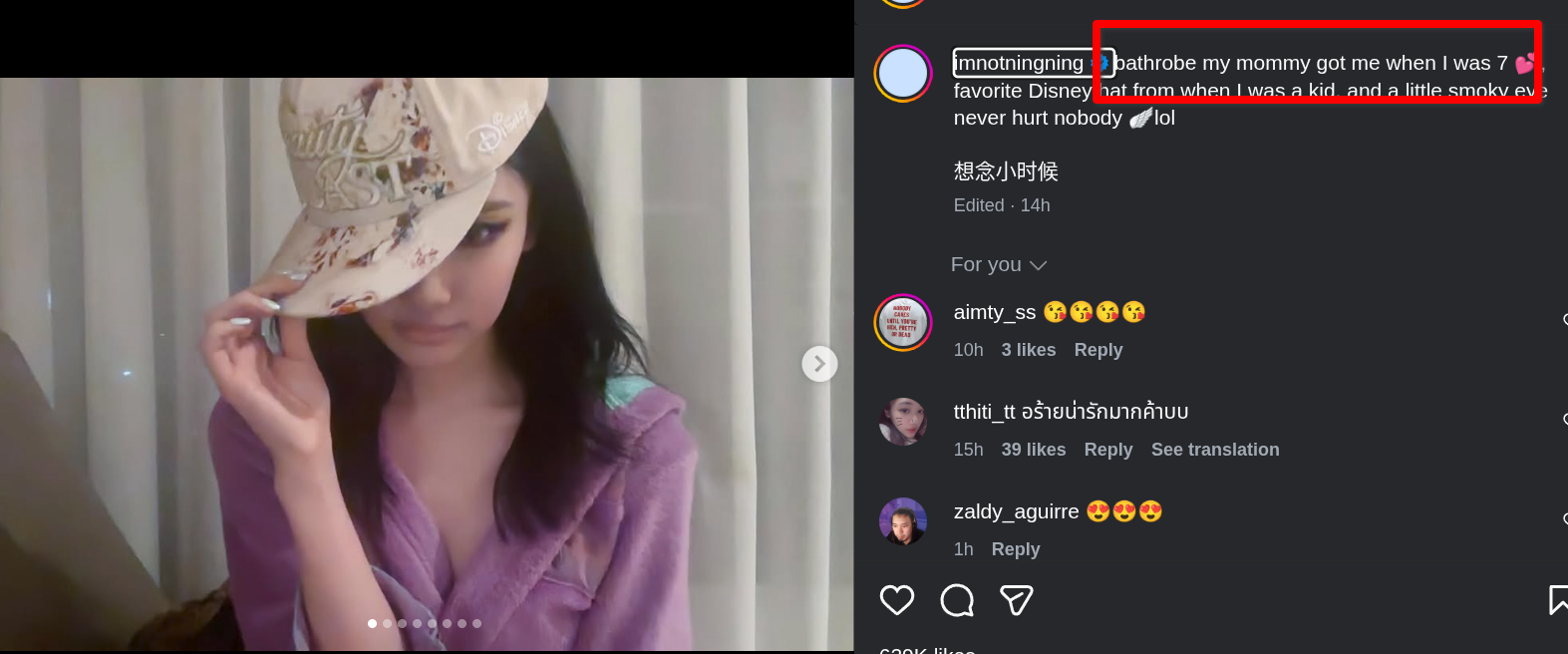Open comments with the speech bubble icon
The image size is (1568, 654).
[x=957, y=600]
